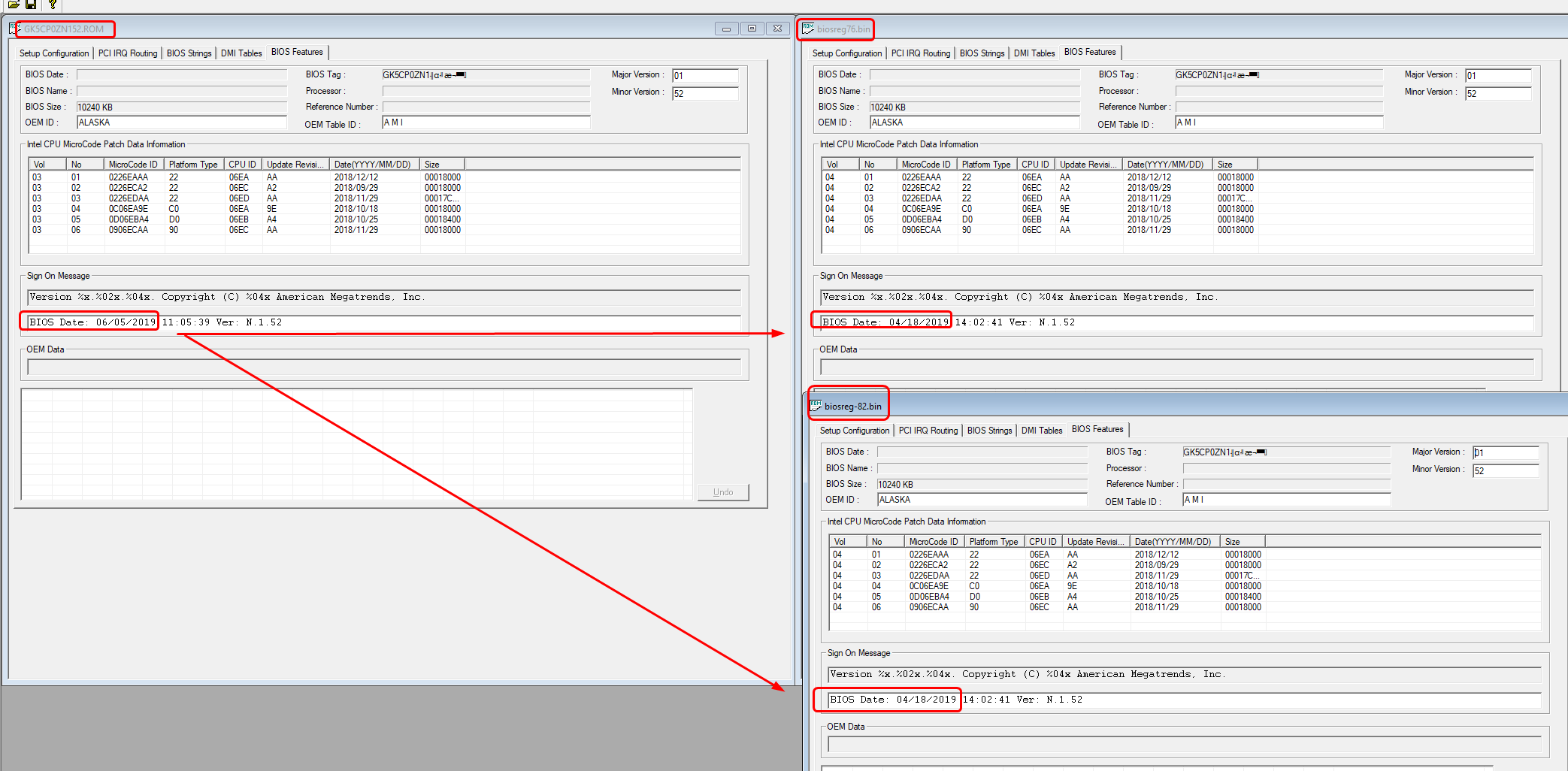Image resolution: width=1568 pixels, height=771 pixels.
Task: Click the ROM document icon of GK5CP0ZN152.ROM window
Action: tap(14, 29)
